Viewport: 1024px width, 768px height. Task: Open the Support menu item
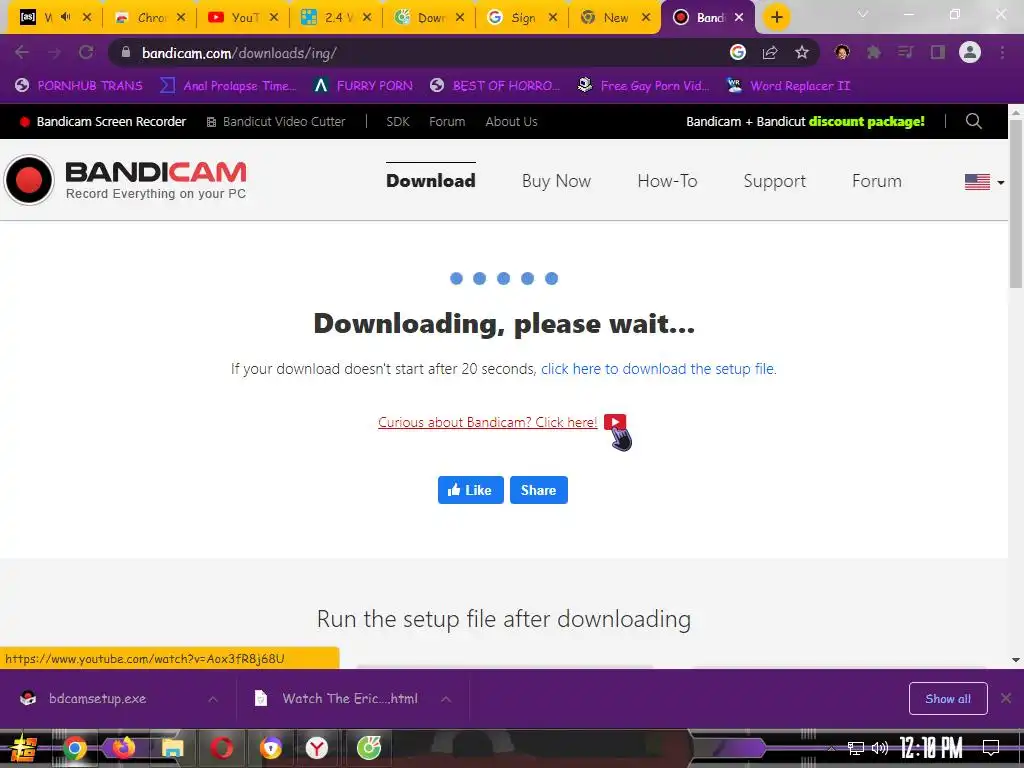[x=775, y=181]
